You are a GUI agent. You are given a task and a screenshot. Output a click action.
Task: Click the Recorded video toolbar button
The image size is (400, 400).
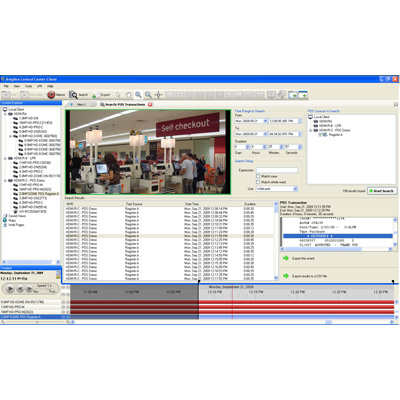(32, 95)
